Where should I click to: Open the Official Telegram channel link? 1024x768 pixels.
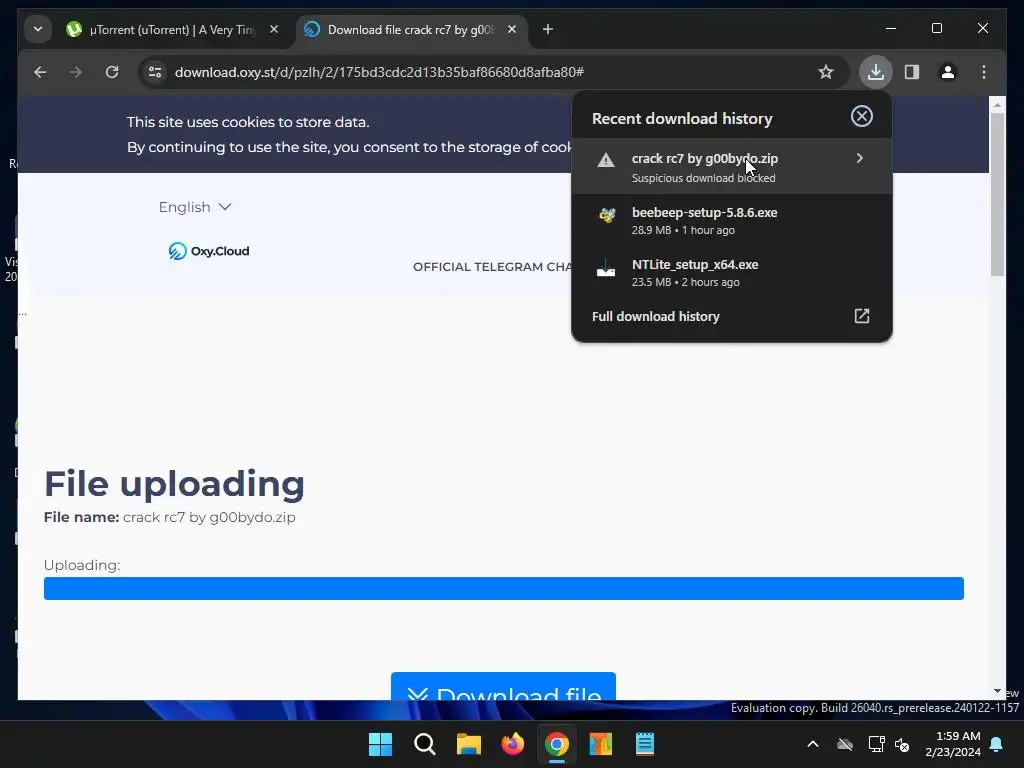tap(492, 266)
